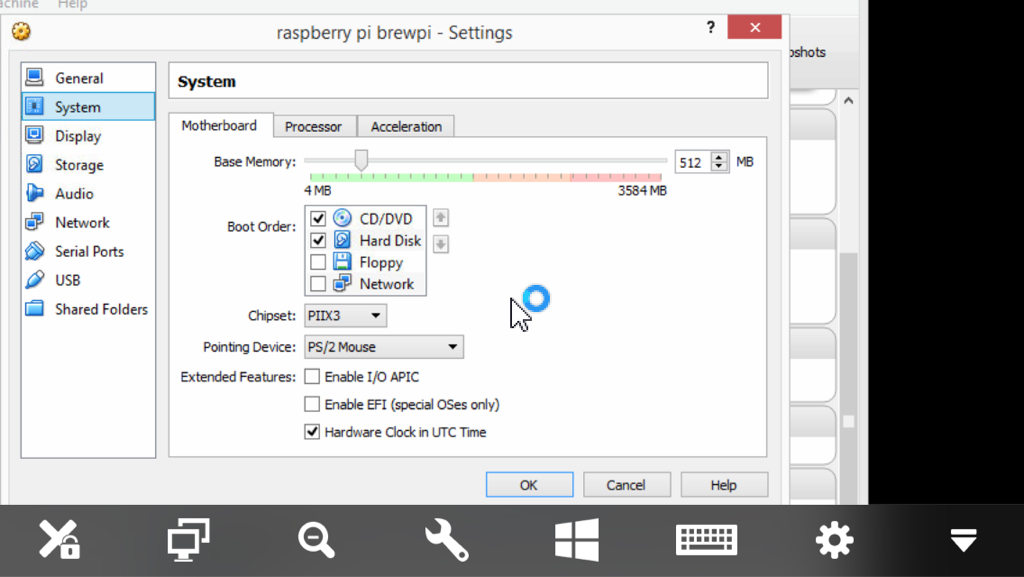Viewport: 1024px width, 577px height.
Task: Open the Serial Ports settings category
Action: click(x=88, y=251)
